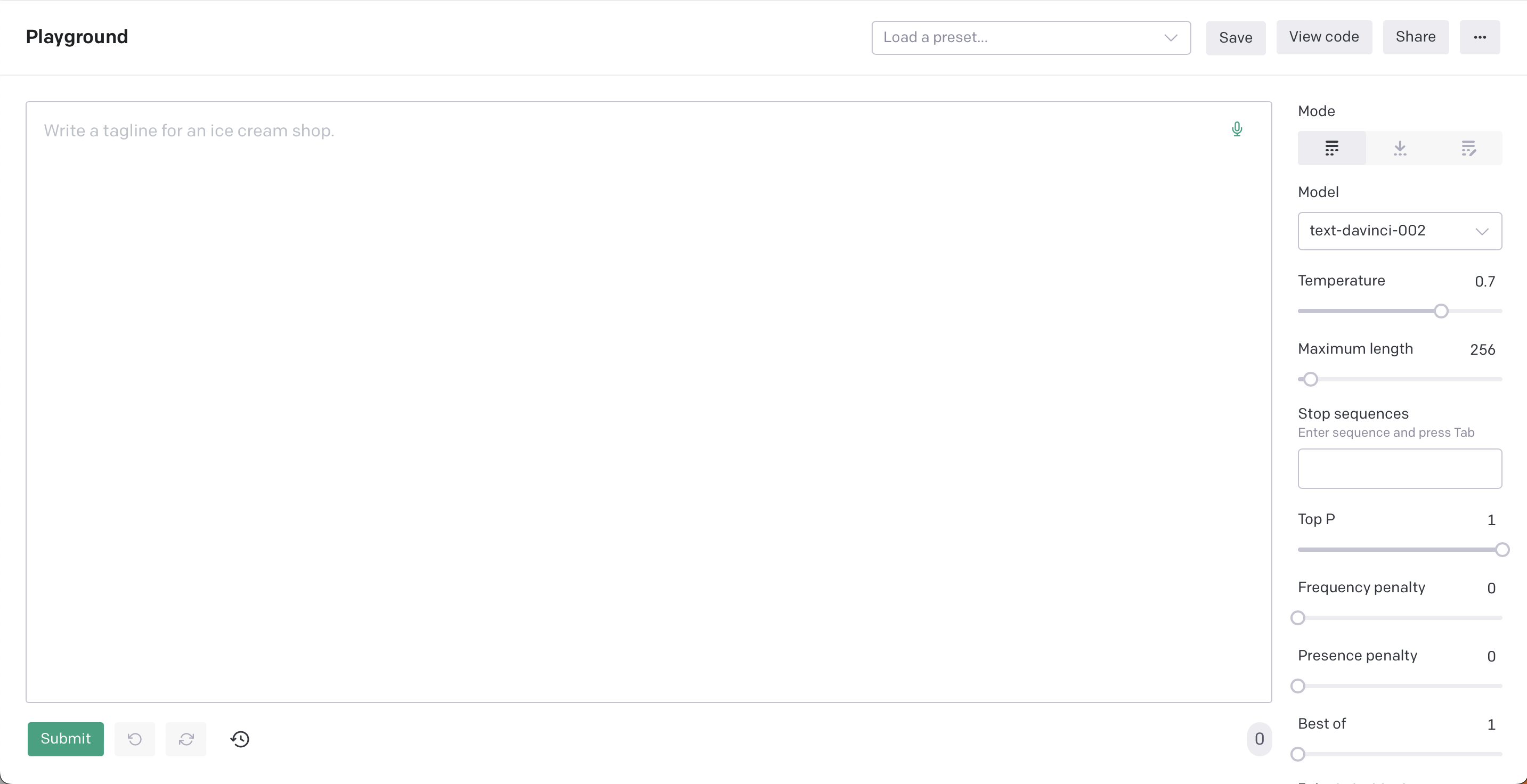Open the history clock icon

click(240, 739)
